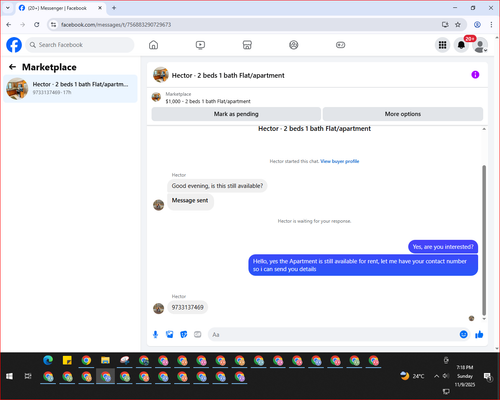Viewport: 500px width, 400px height.
Task: Open Chrome three-dot menu
Action: 491,25
